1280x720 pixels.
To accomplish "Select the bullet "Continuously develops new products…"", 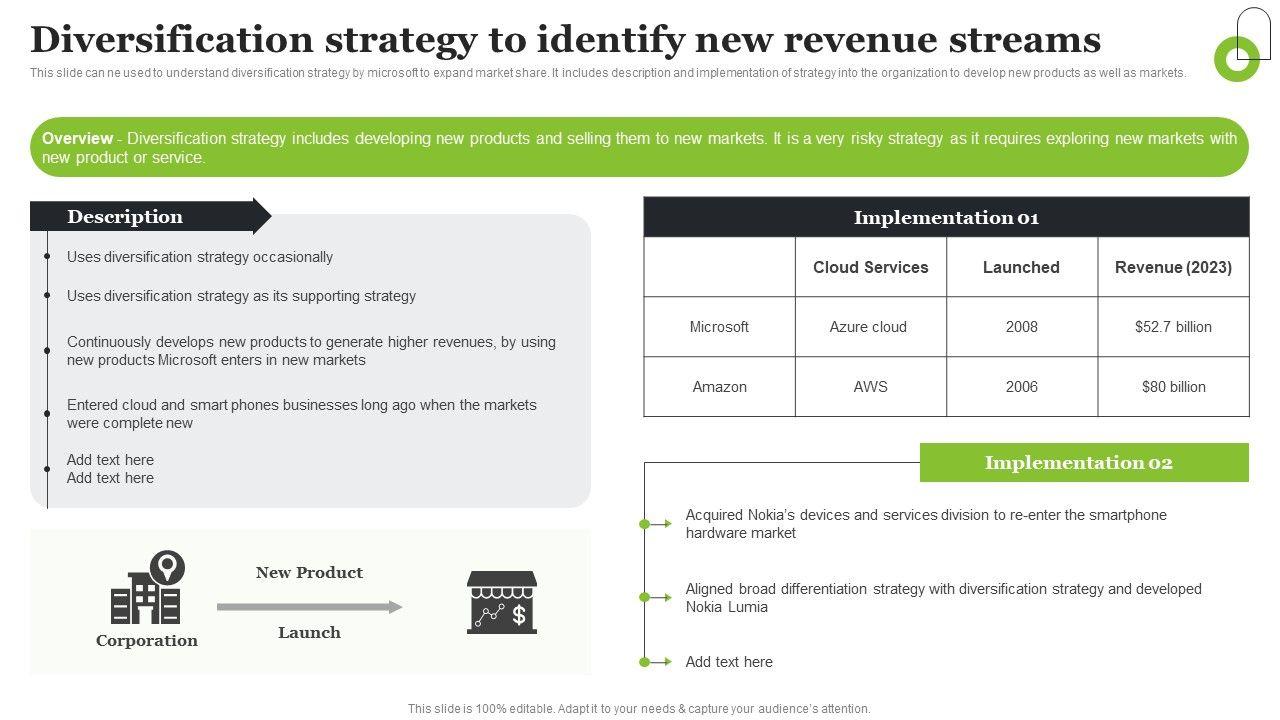I will 311,351.
